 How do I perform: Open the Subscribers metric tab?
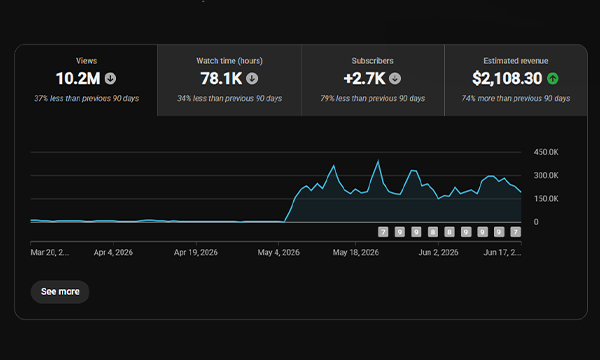tap(373, 80)
